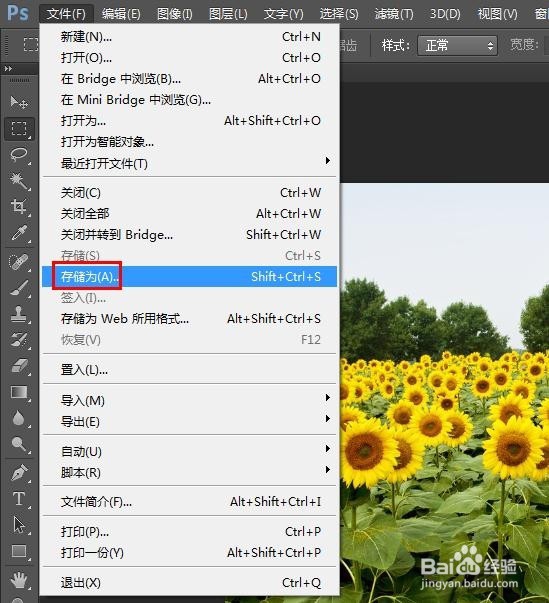Select the Rectangle shape tool
This screenshot has height=603, width=549.
tap(19, 551)
